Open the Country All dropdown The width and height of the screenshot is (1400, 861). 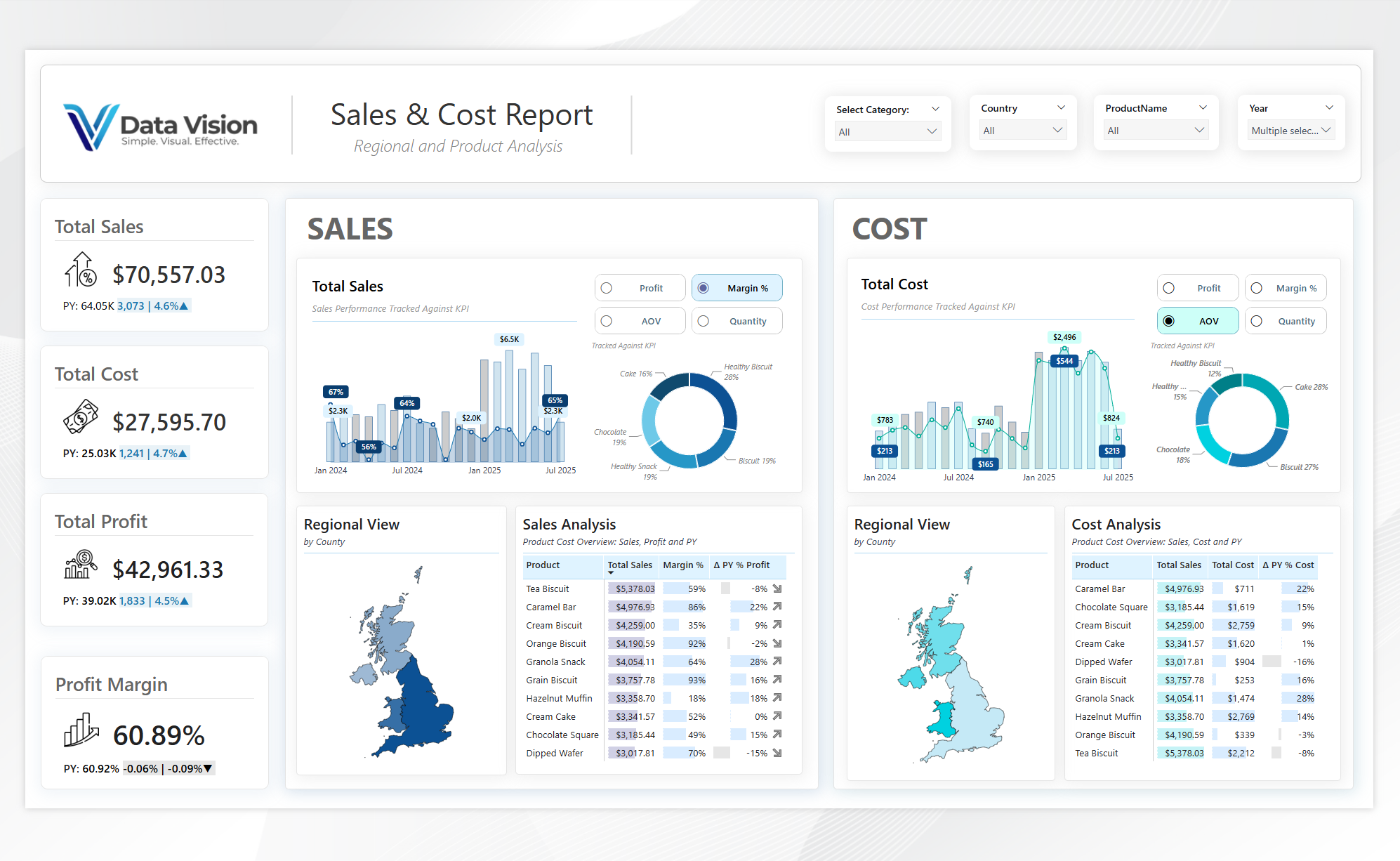tap(1022, 131)
